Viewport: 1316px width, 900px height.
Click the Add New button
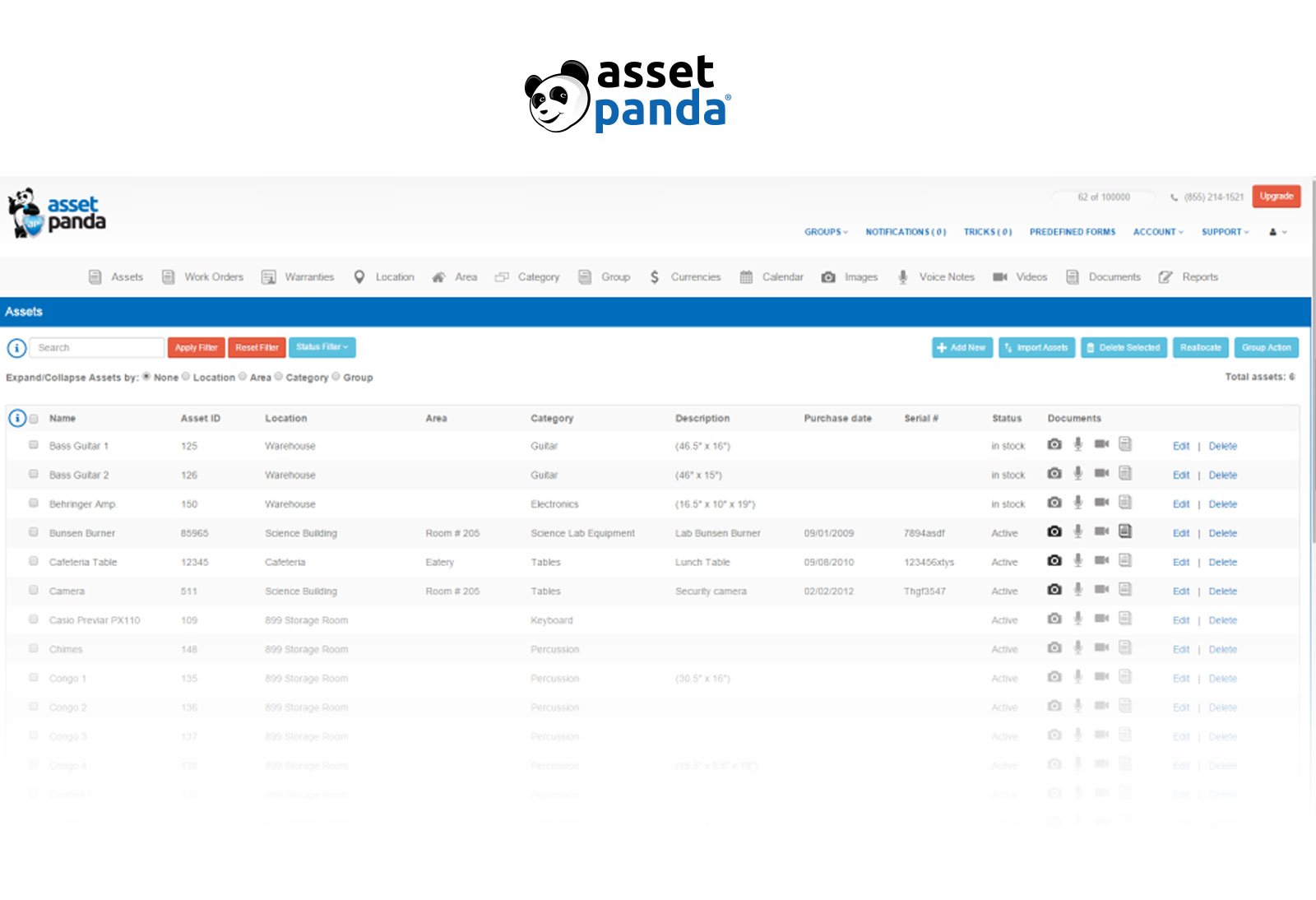click(962, 347)
